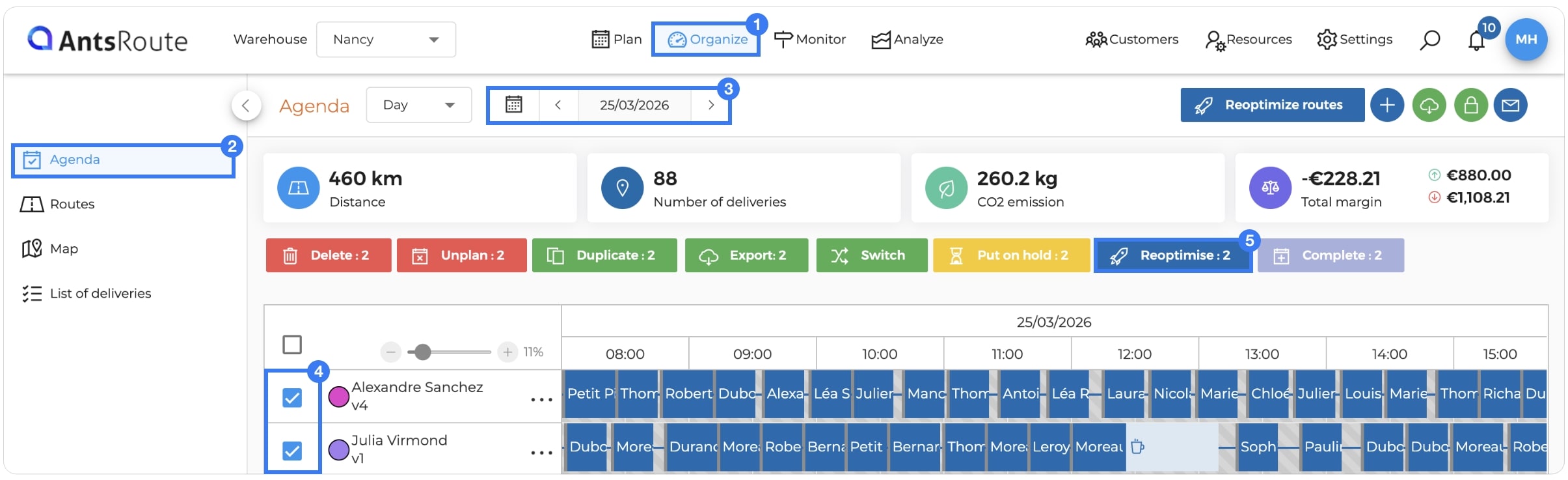Click the Total margin scales icon
Viewport: 1568px width, 480px height.
coord(1271,188)
